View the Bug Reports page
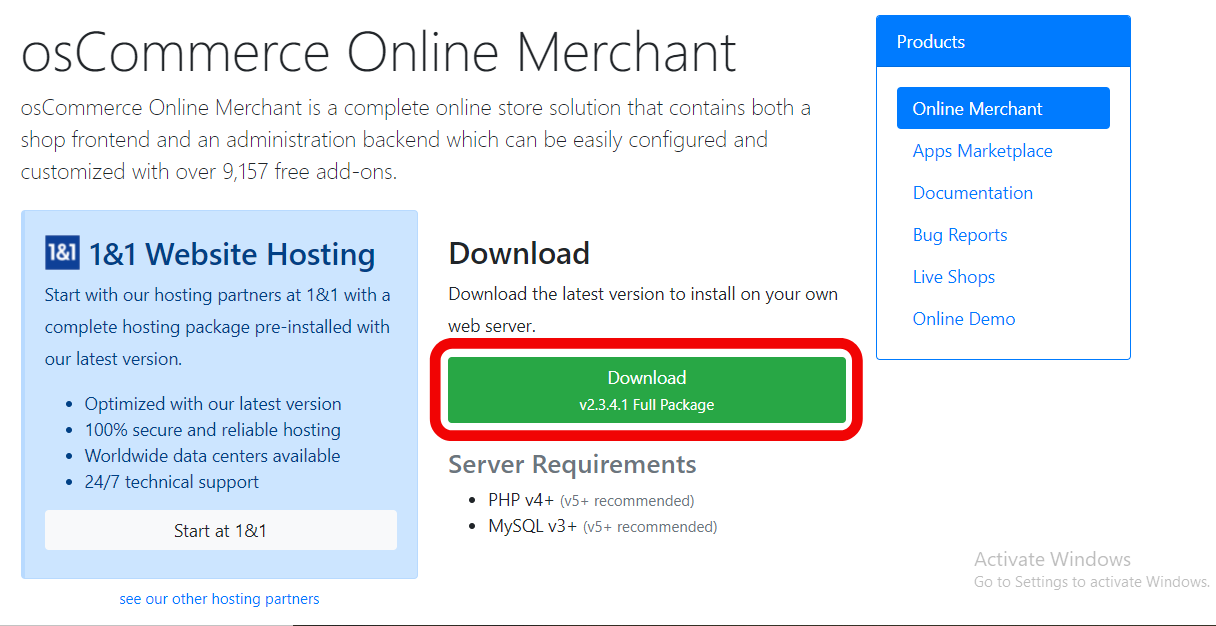The height and width of the screenshot is (626, 1216). click(960, 234)
